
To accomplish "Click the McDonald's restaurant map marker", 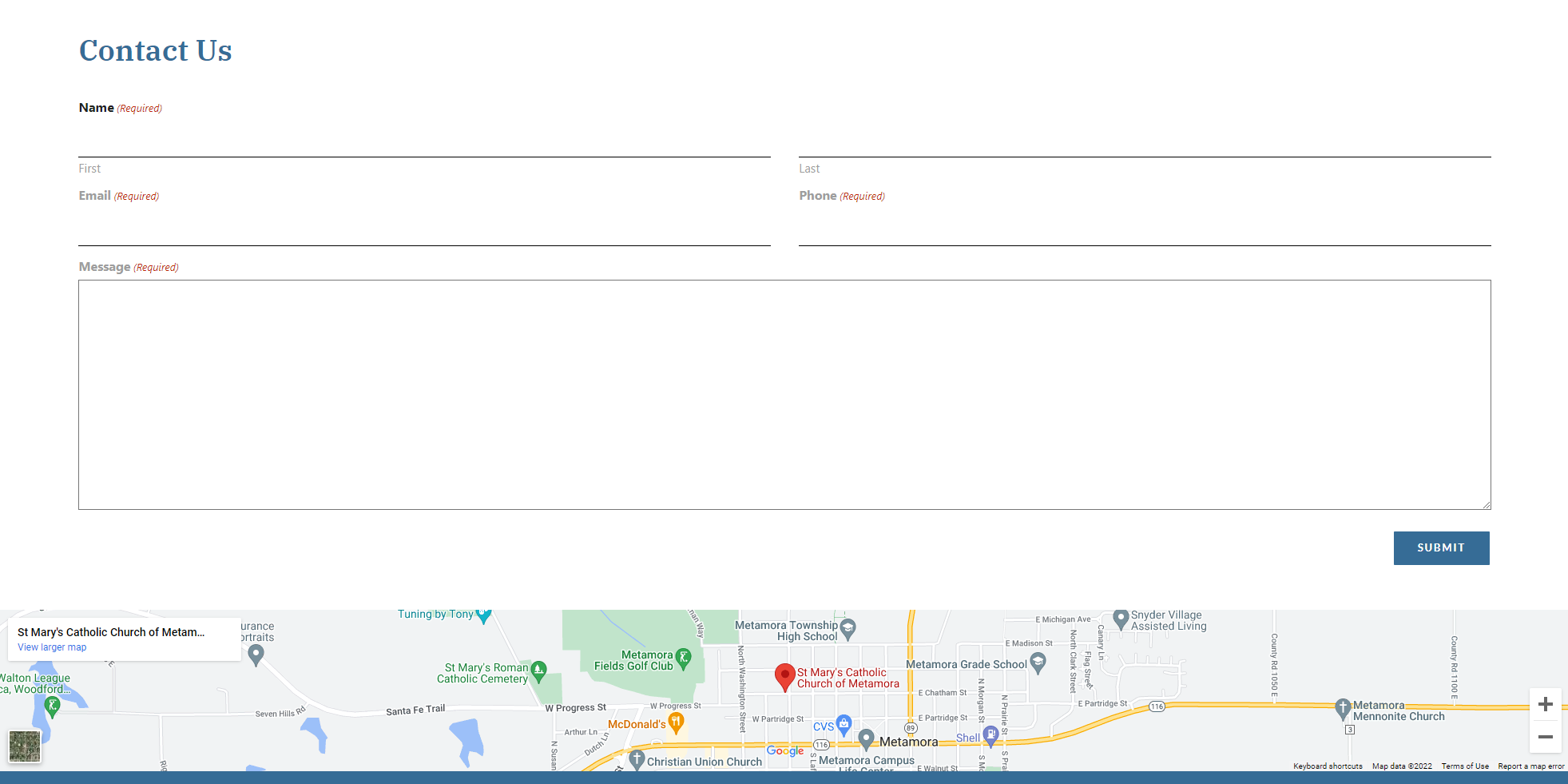I will point(676,723).
